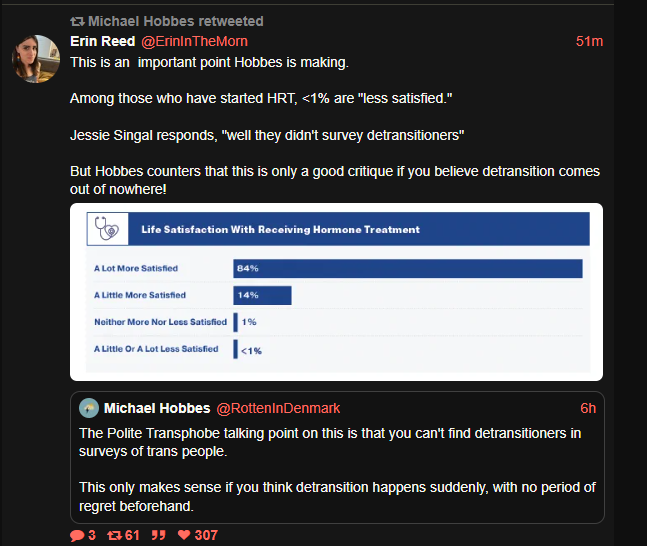The width and height of the screenshot is (647, 546).
Task: Click the stethoscope icon in the chart header
Action: (x=104, y=230)
